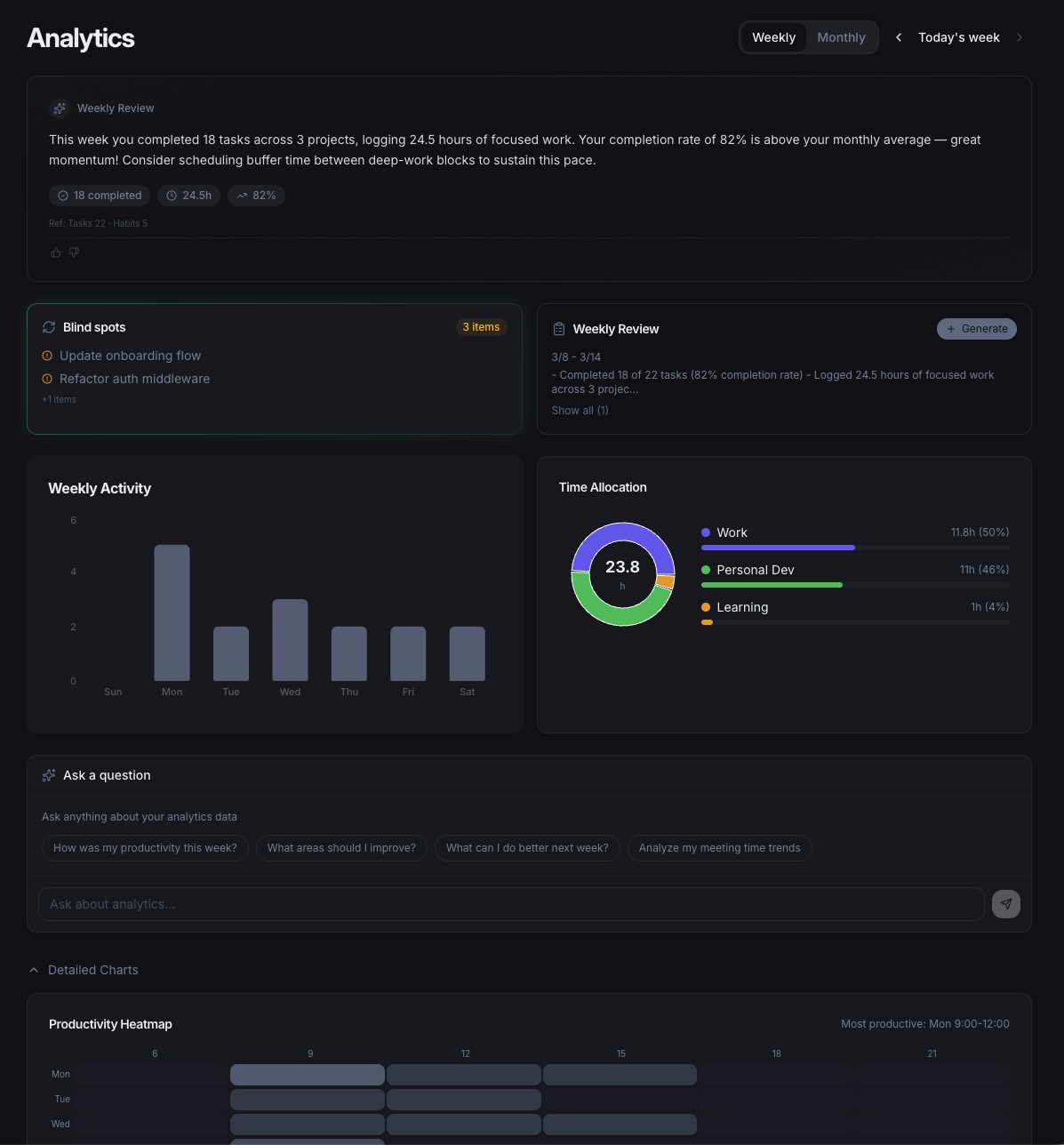Image resolution: width=1064 pixels, height=1145 pixels.
Task: Click the Generate button for Weekly Review
Action: (976, 328)
